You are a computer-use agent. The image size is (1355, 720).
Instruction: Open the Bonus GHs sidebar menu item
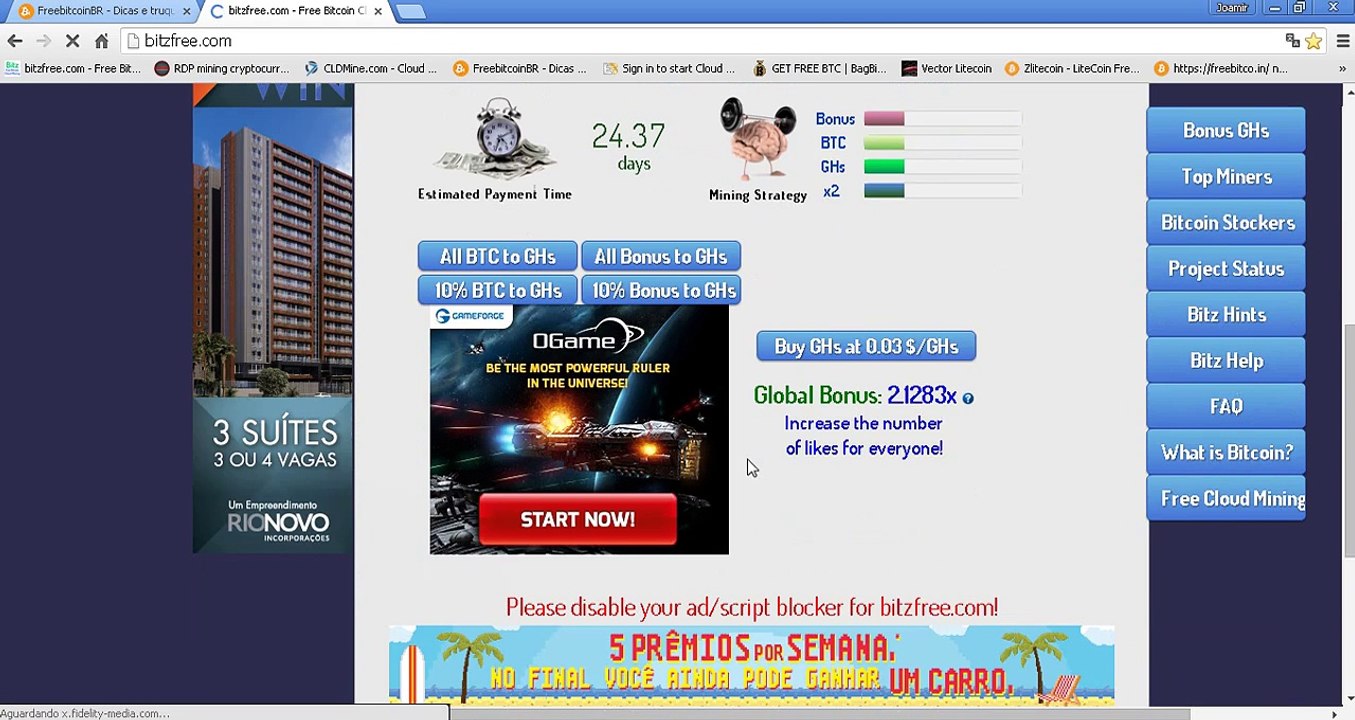(1226, 131)
